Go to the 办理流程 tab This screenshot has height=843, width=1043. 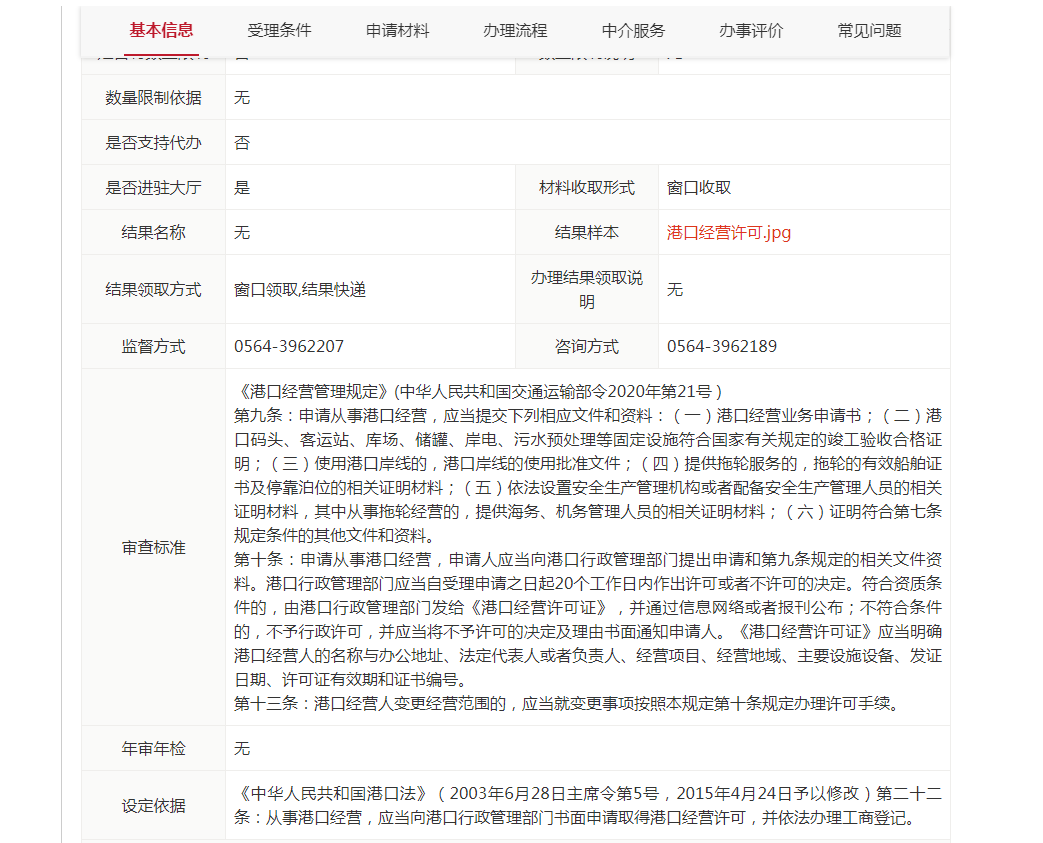515,31
